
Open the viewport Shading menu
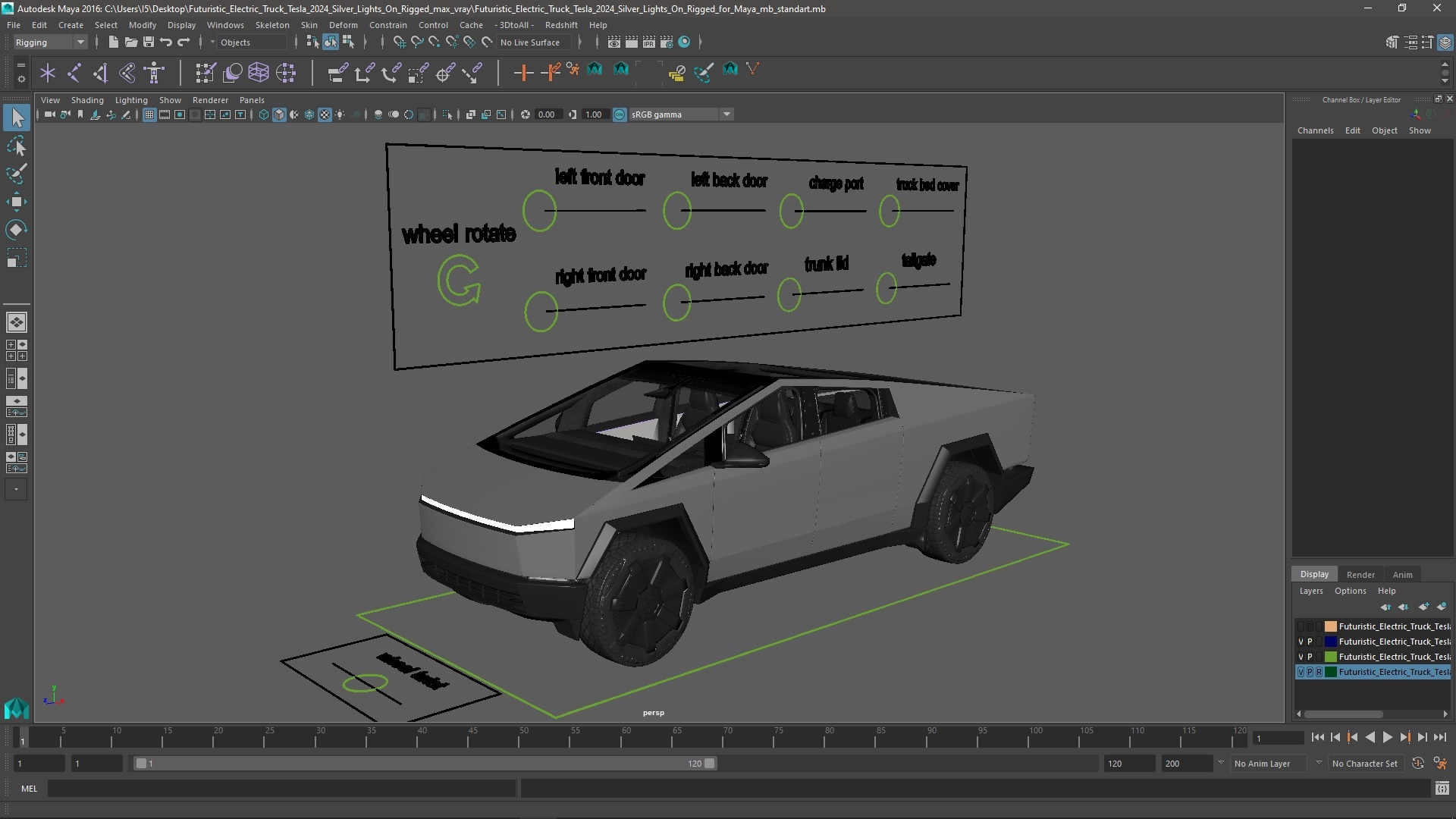87,100
